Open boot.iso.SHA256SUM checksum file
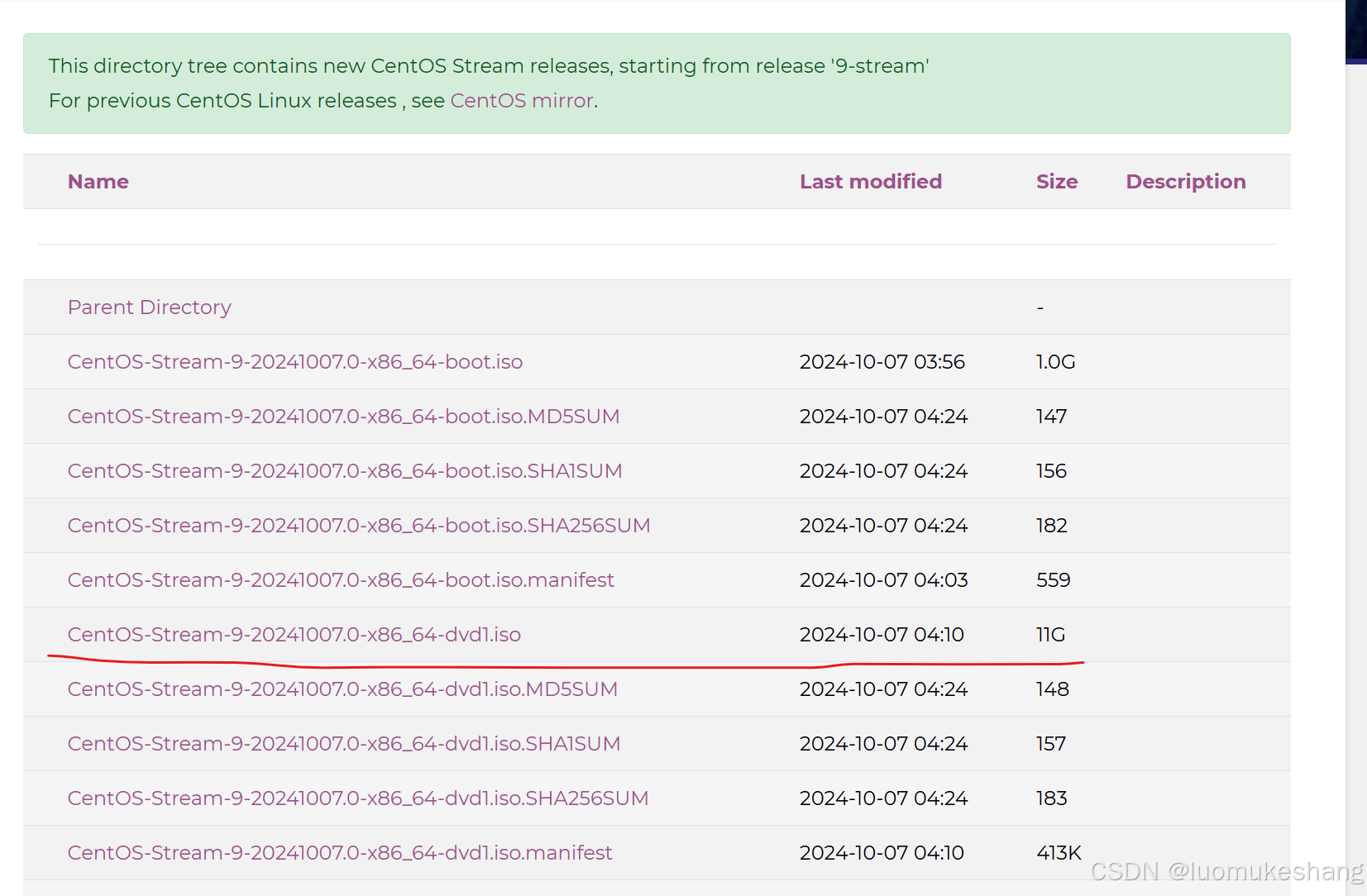1367x896 pixels. click(x=359, y=526)
